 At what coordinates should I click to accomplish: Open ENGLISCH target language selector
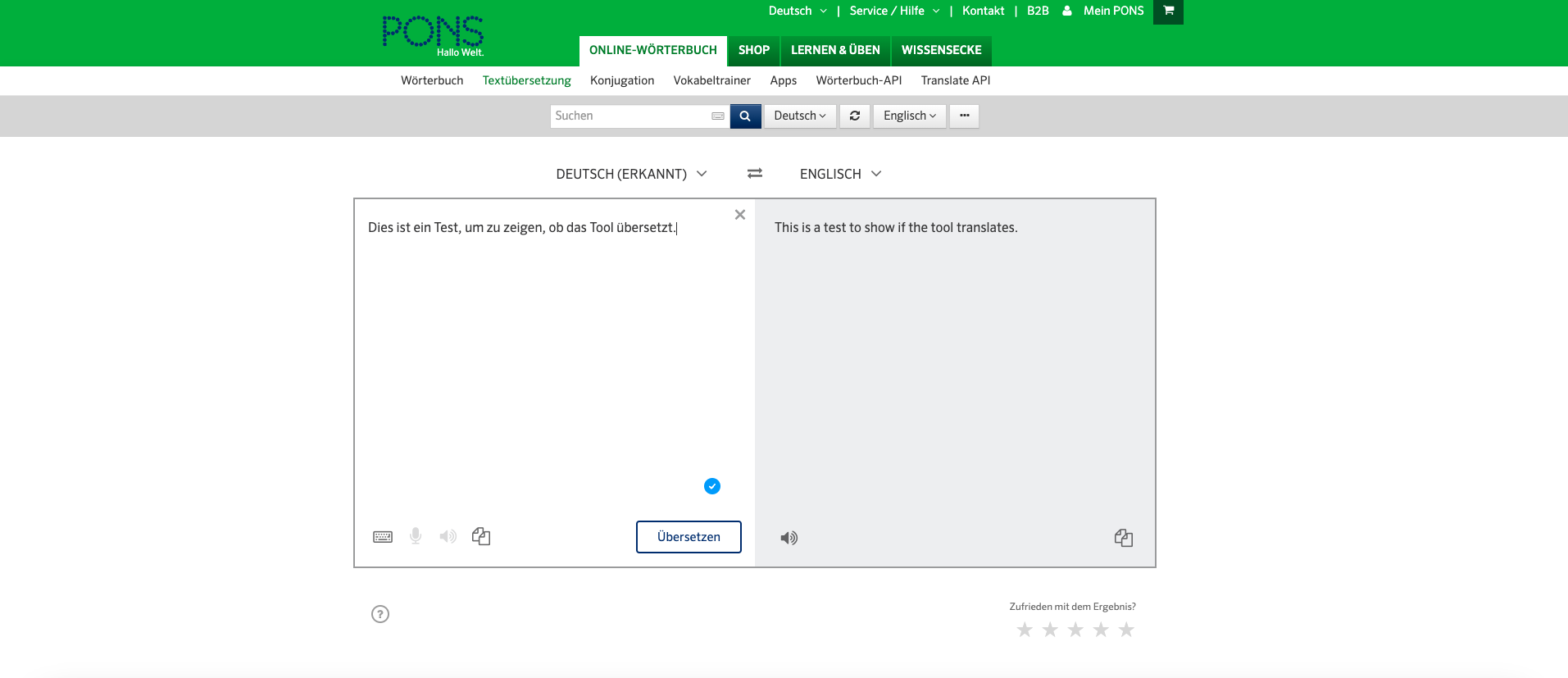[x=840, y=174]
